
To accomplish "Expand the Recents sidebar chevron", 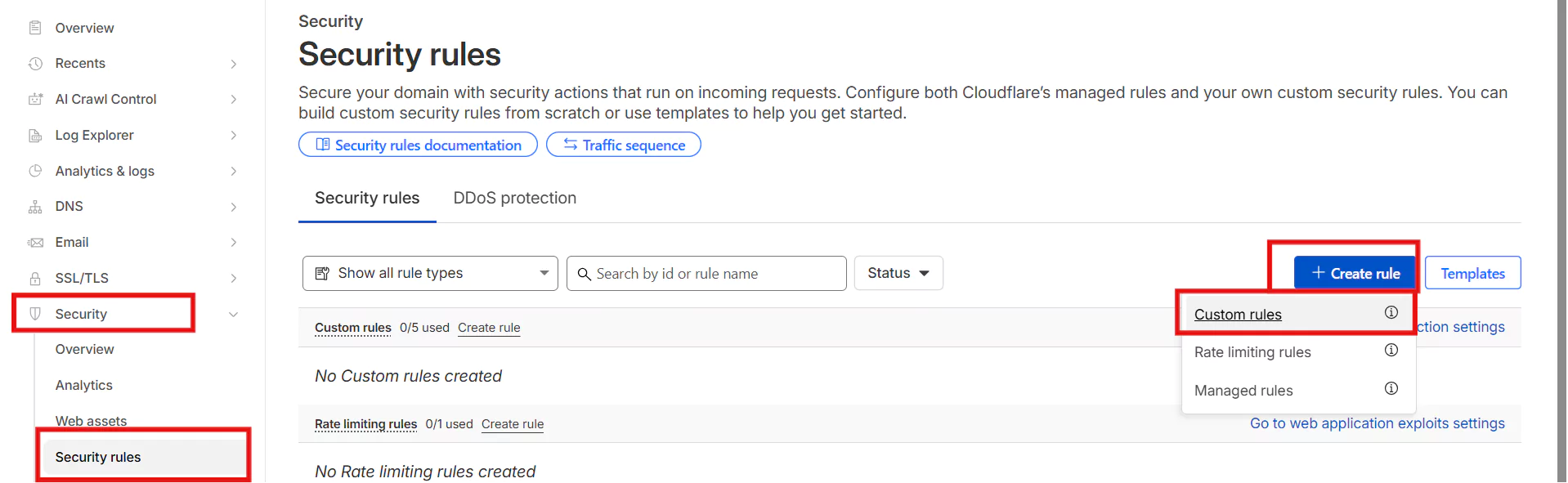I will tap(233, 64).
